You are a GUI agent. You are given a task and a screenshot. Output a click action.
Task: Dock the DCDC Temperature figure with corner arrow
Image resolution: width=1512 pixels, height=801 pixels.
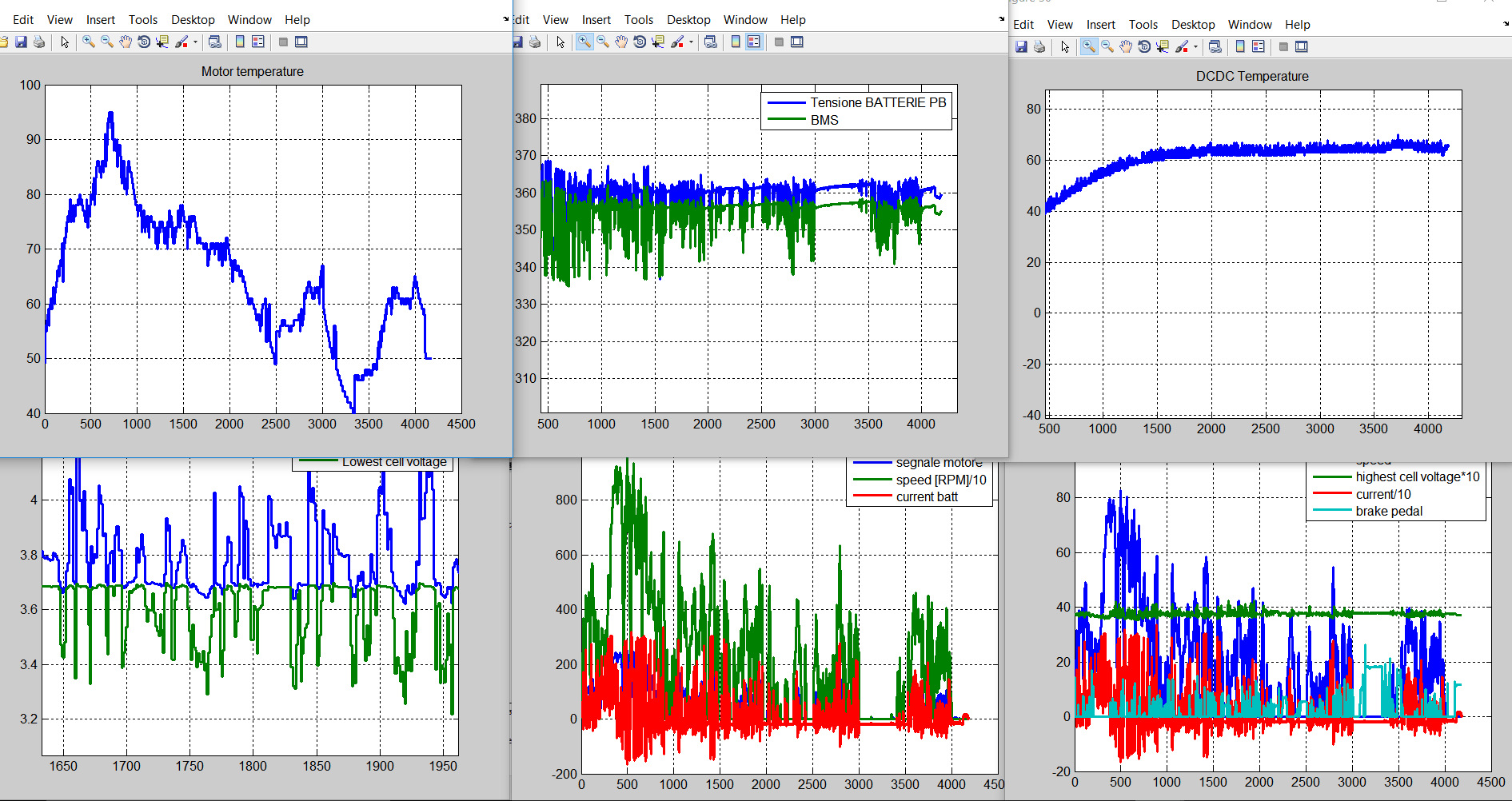point(1506,23)
